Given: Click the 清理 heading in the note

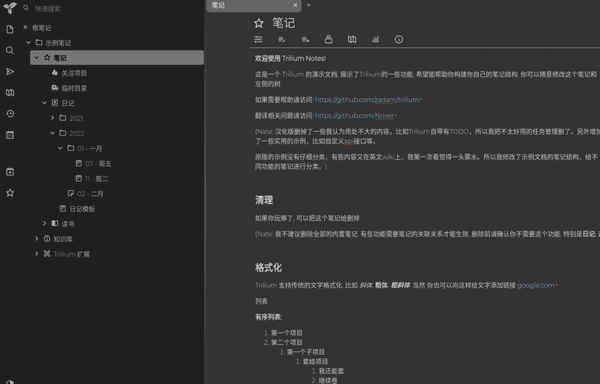Looking at the screenshot, I should pyautogui.click(x=264, y=200).
